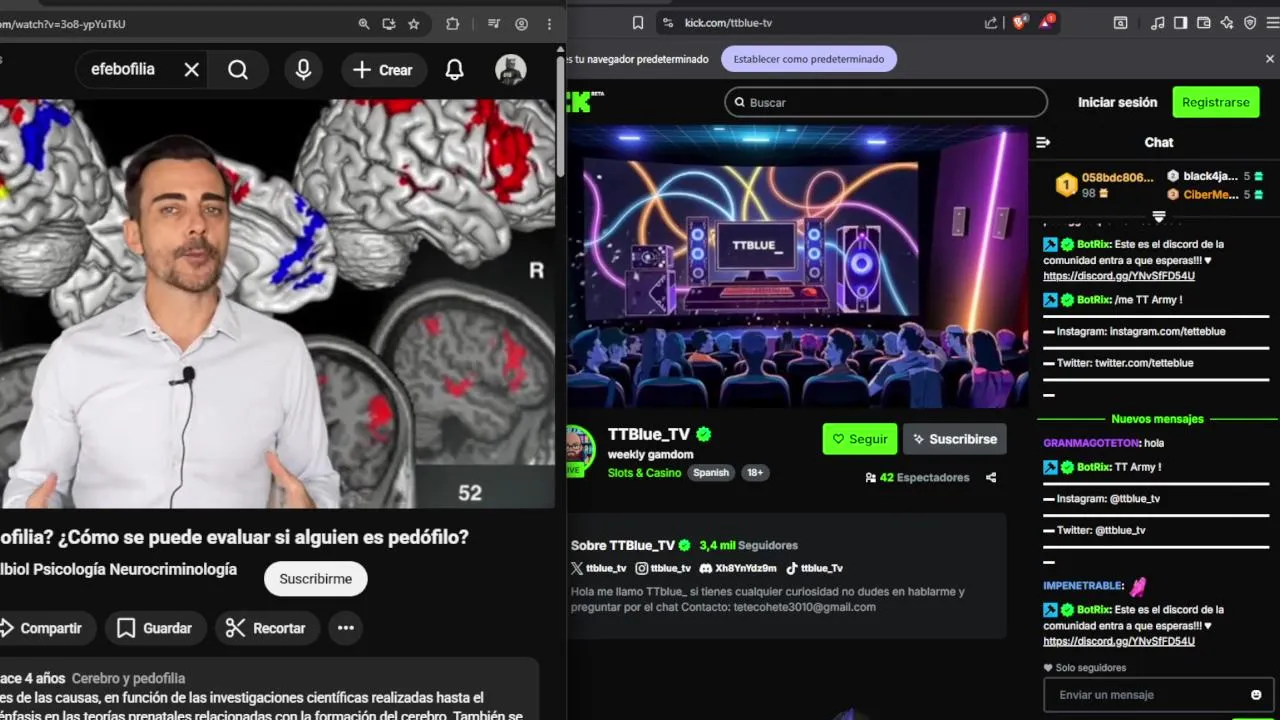Open the TikTok link 'ttblue_Tv'

815,568
